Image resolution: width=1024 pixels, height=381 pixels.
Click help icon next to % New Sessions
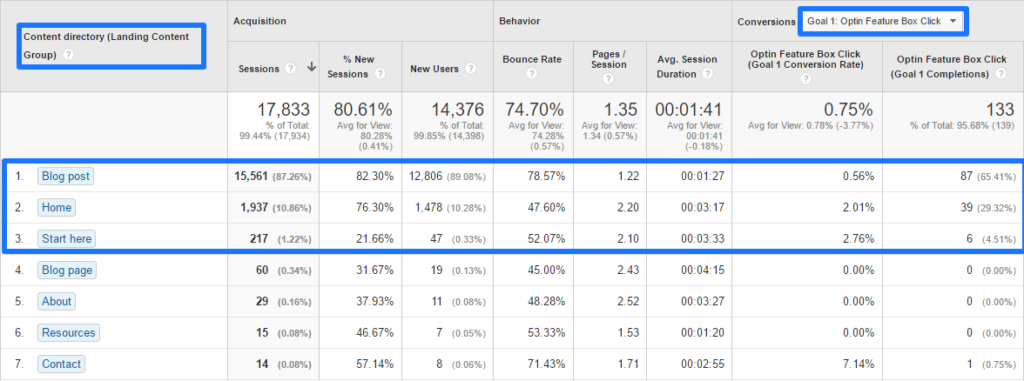[x=379, y=74]
